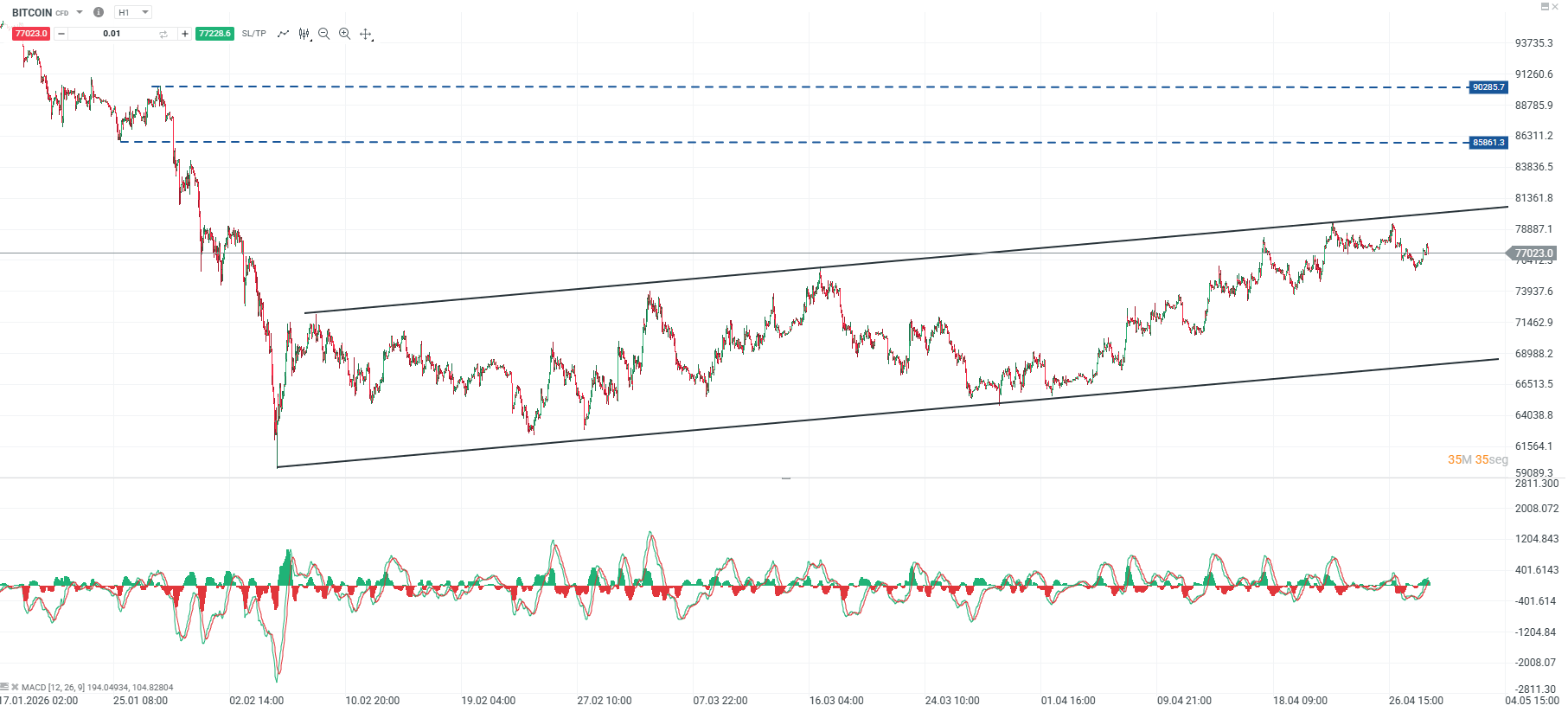The height and width of the screenshot is (712, 1568).
Task: Click the green buy price 77228.6 button
Action: click(x=214, y=34)
